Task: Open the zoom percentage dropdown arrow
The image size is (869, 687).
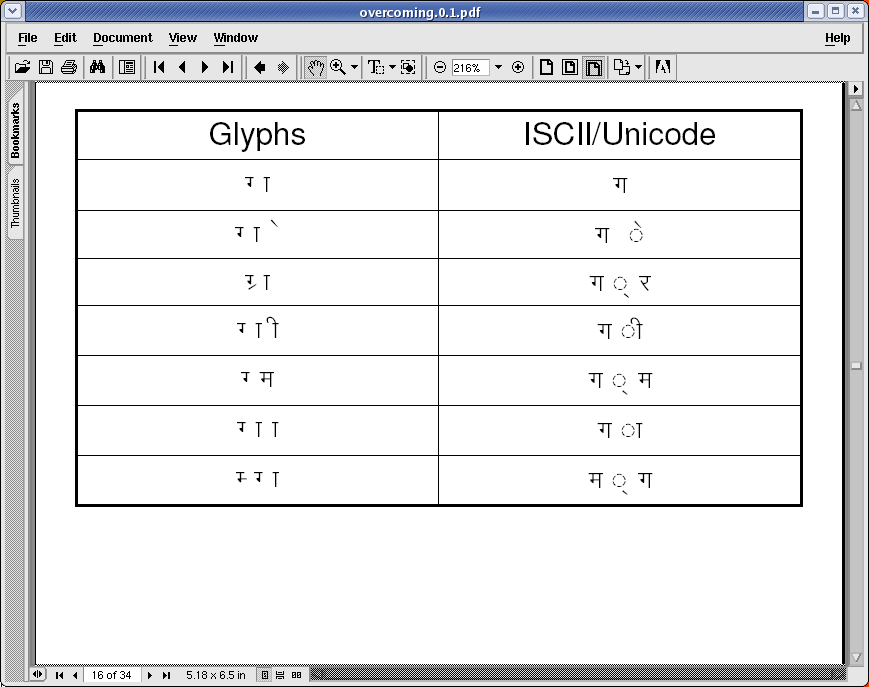Action: (x=498, y=68)
